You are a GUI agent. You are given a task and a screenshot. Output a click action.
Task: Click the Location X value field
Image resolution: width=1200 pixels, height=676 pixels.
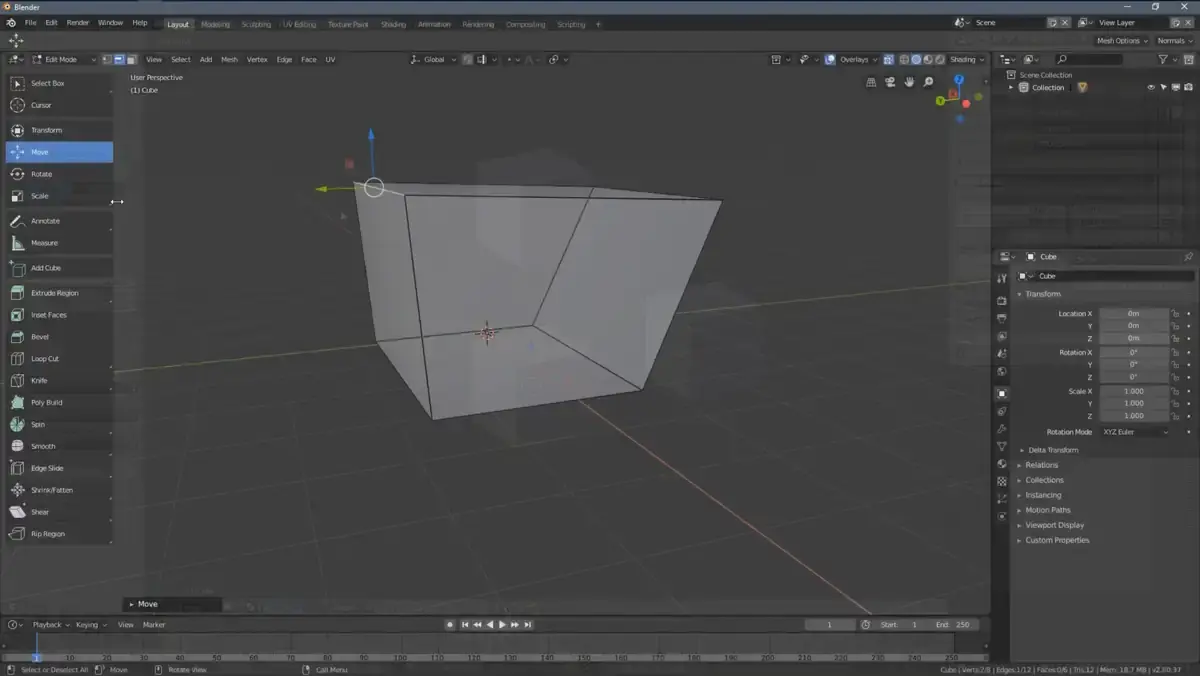(1134, 314)
